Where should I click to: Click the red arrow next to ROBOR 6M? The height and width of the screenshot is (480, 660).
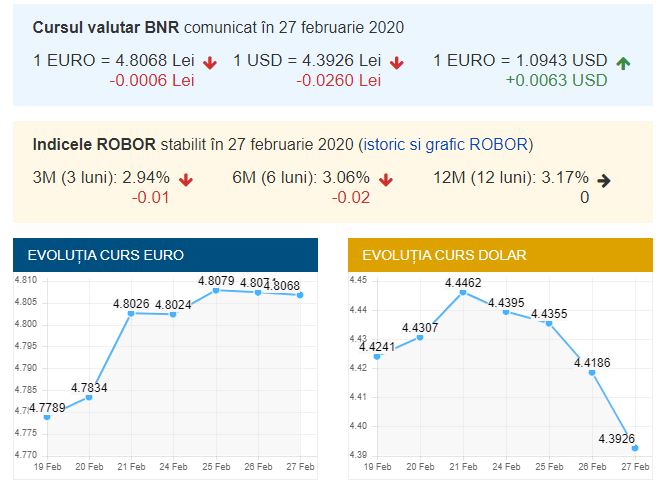(x=386, y=180)
